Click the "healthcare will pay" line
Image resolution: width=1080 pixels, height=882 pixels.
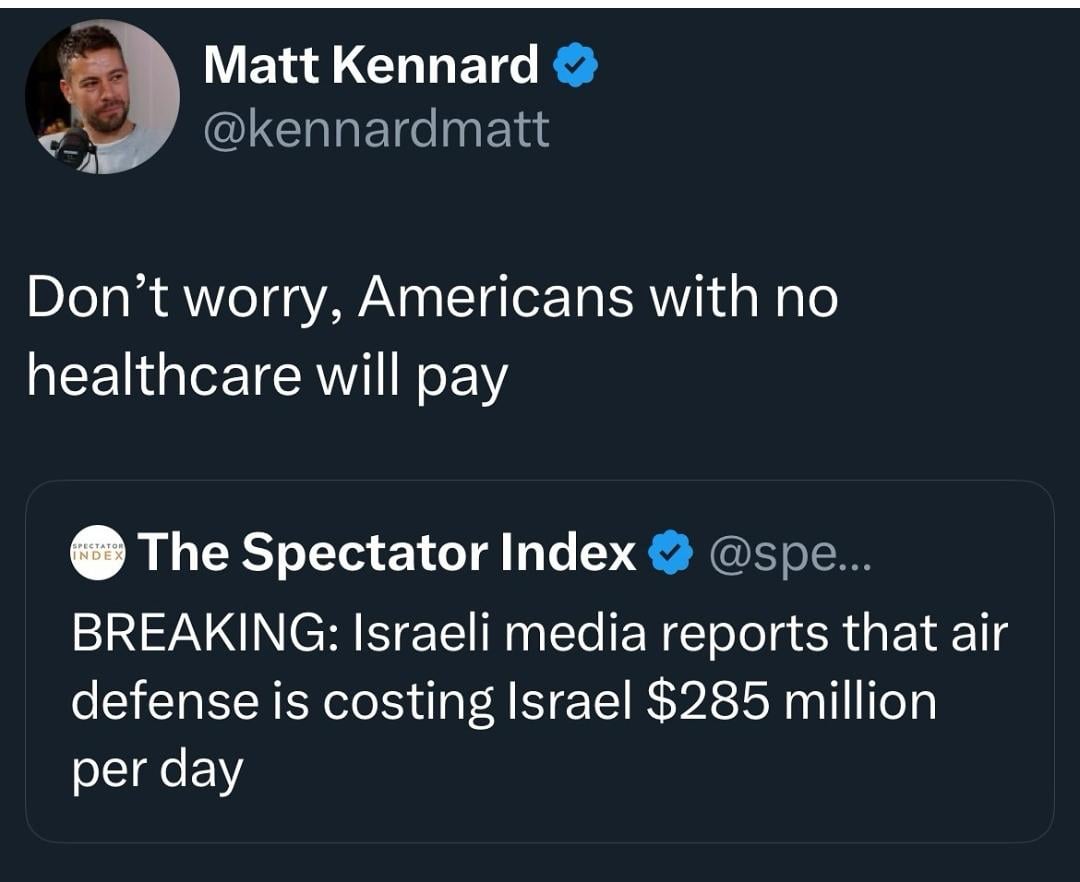[x=267, y=376]
